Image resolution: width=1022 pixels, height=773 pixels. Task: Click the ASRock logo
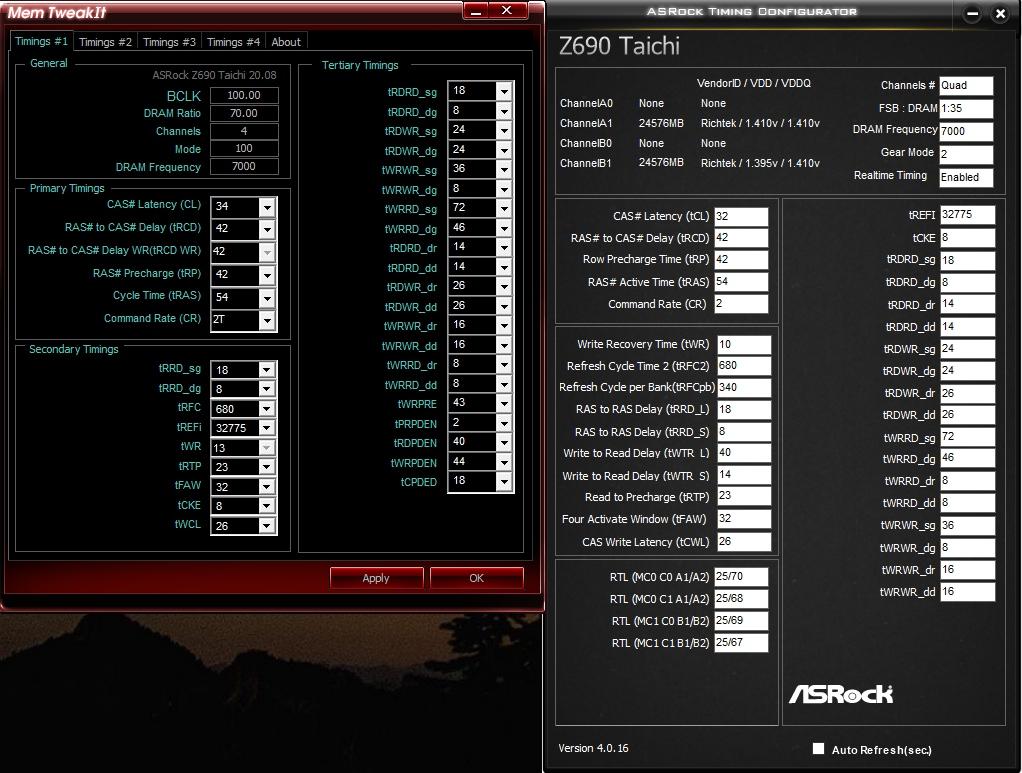tap(840, 694)
